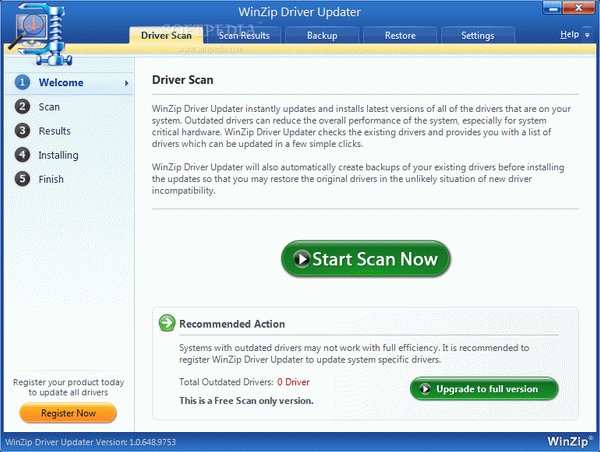This screenshot has height=452, width=600.
Task: Click step 2 number icon beside Scan
Action: 22,106
